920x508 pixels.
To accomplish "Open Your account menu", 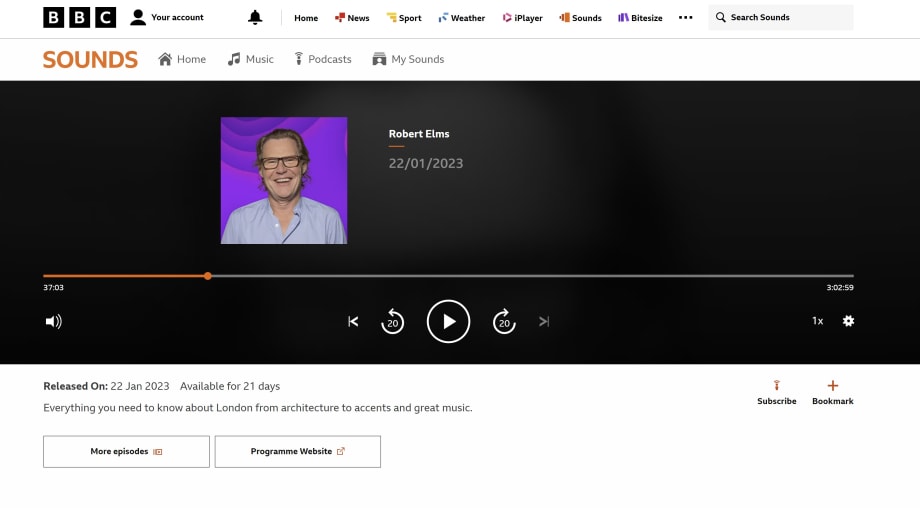I will point(167,18).
